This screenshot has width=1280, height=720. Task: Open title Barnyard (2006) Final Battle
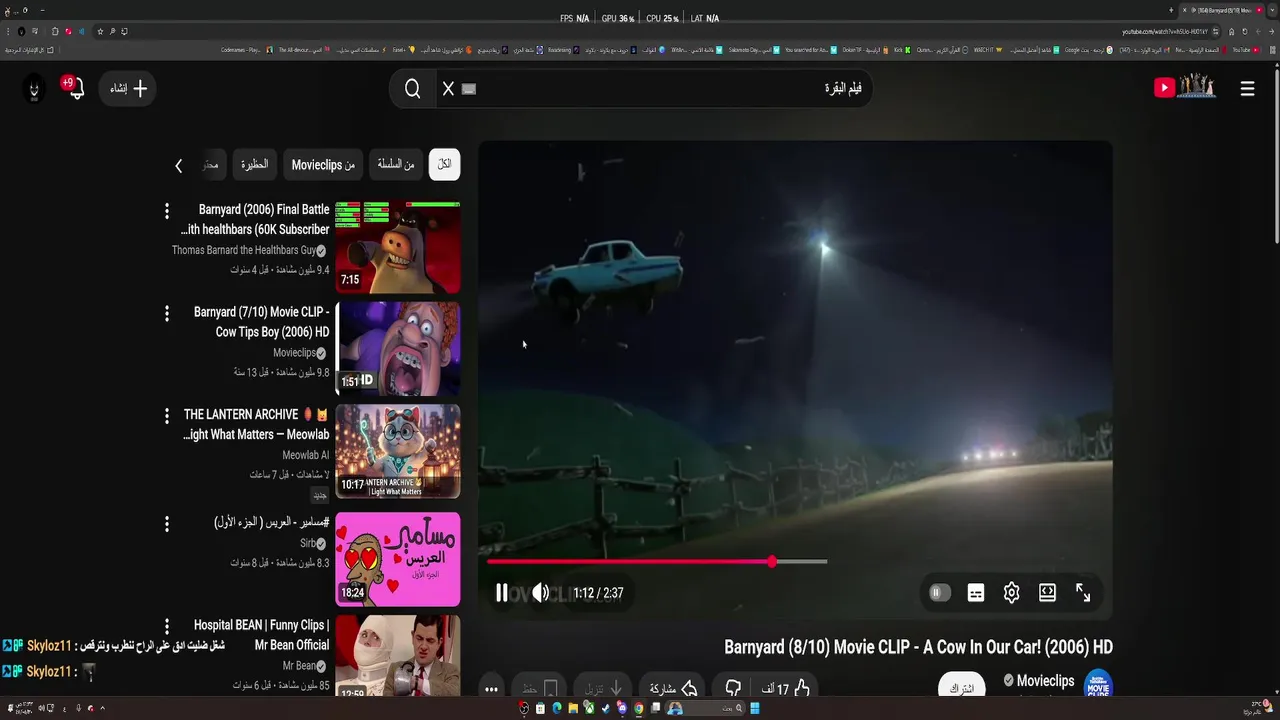255,219
